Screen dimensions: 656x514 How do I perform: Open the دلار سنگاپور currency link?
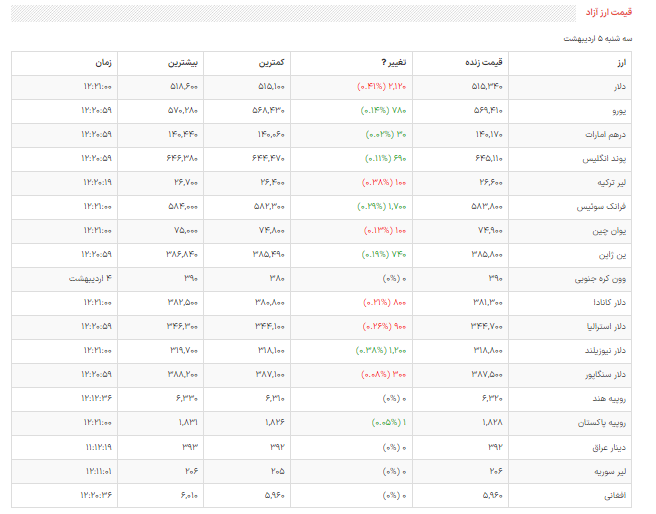click(605, 374)
